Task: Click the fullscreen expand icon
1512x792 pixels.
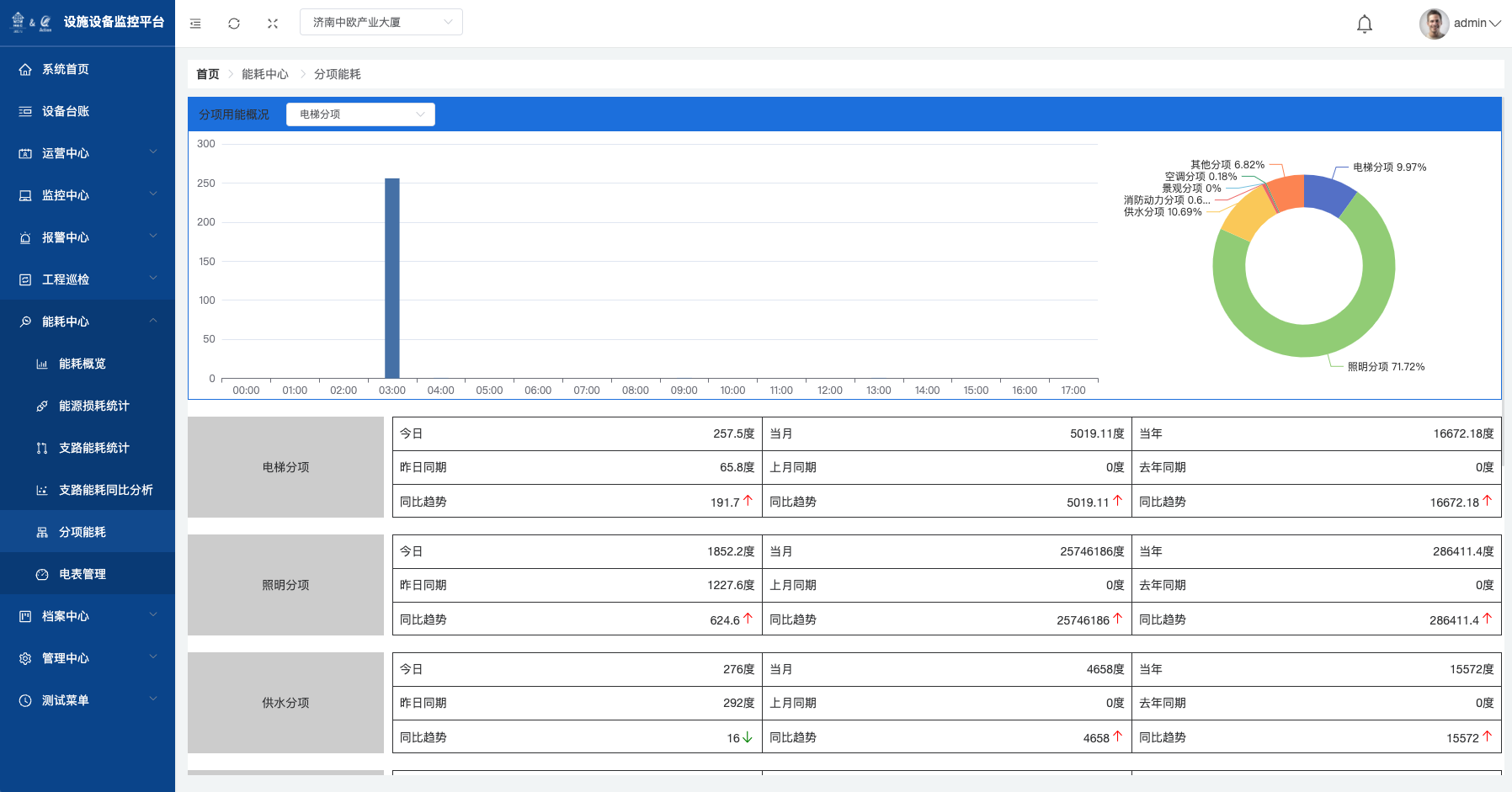Action: pyautogui.click(x=273, y=24)
